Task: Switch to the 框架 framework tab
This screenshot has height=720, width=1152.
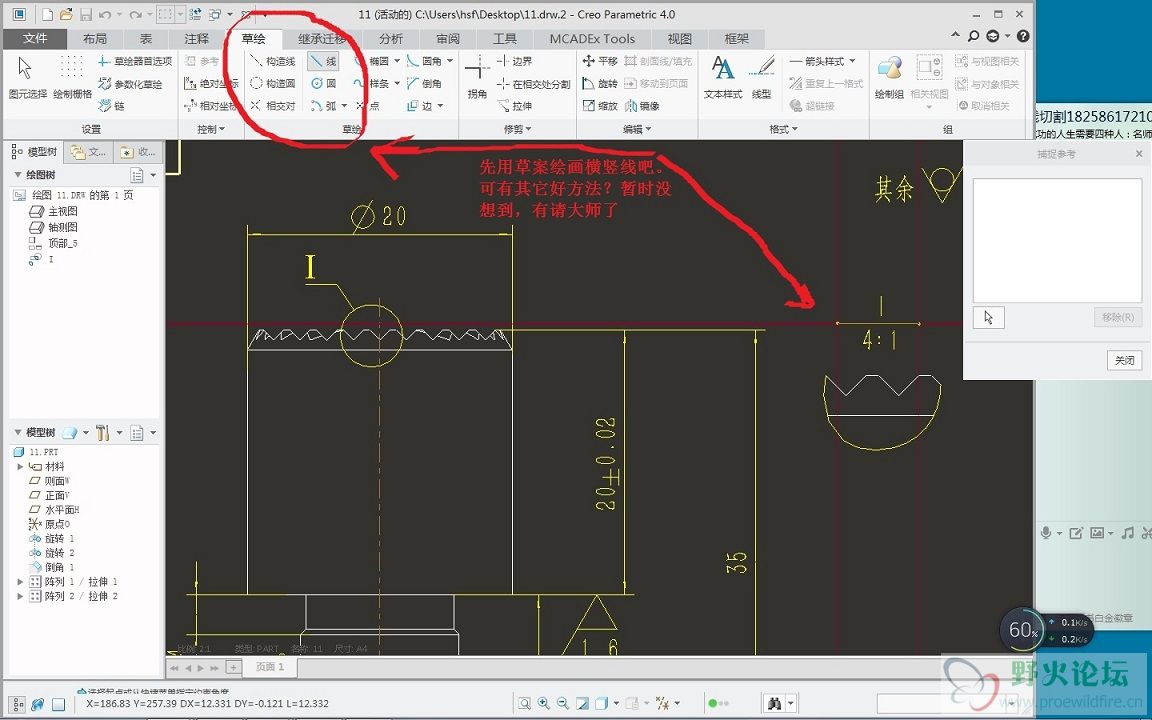Action: (x=737, y=39)
